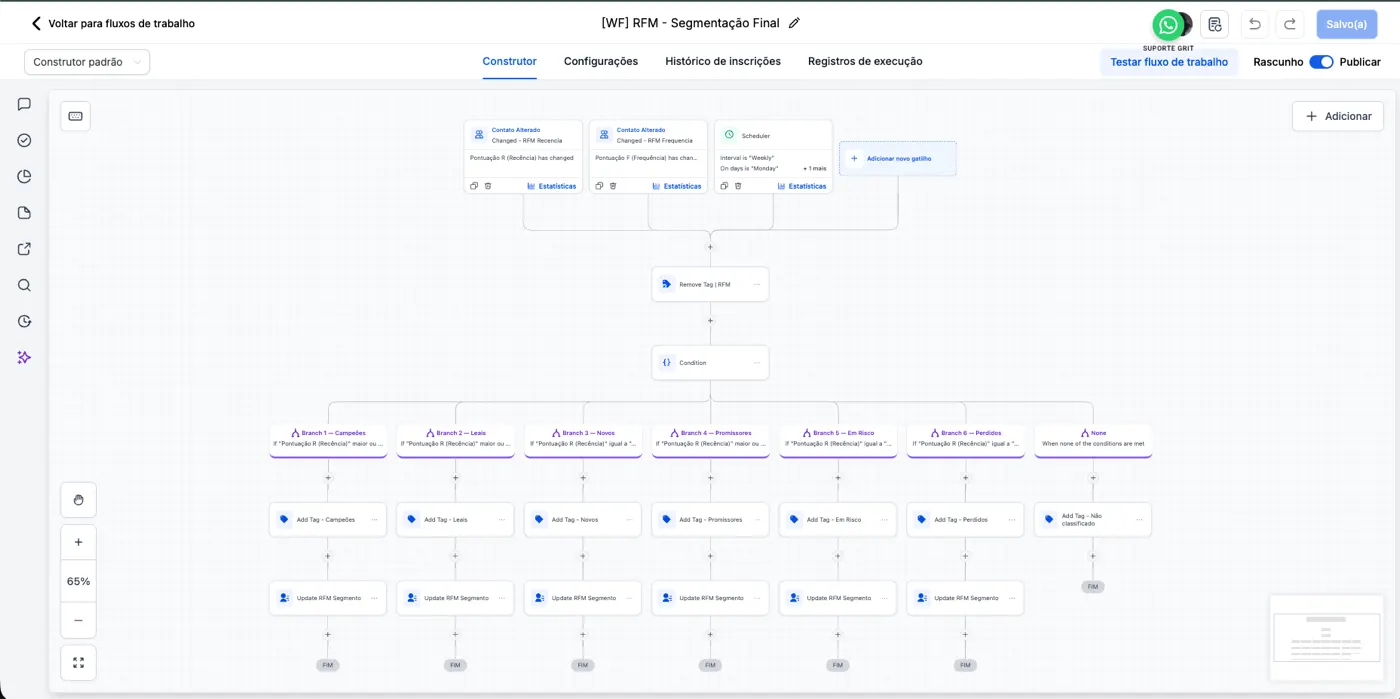Switch to the Configurações tab
This screenshot has height=699, width=1400.
point(601,61)
